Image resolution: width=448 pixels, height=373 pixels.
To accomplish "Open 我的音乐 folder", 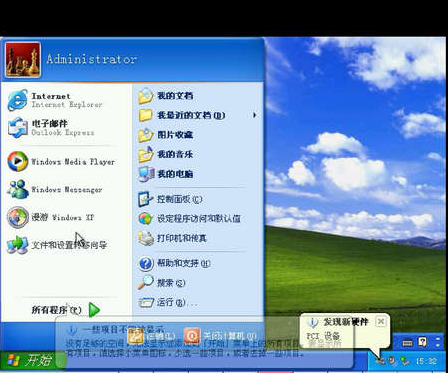I will pos(198,154).
